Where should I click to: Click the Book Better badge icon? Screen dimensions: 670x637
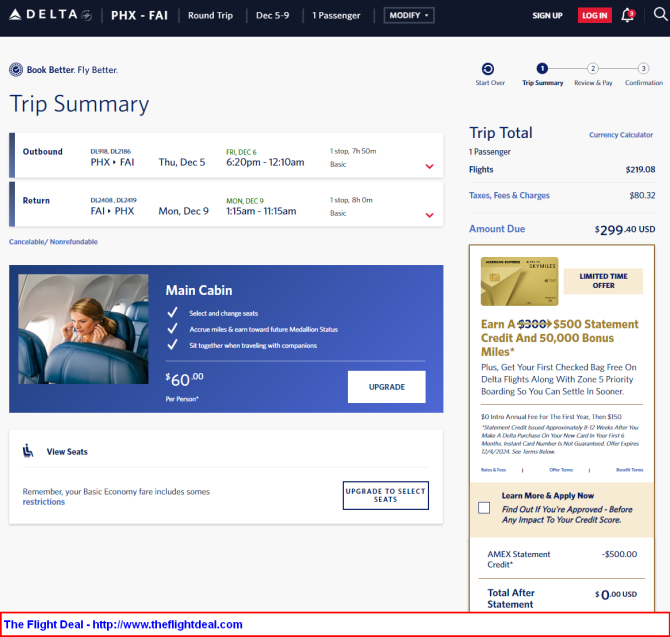[x=16, y=70]
